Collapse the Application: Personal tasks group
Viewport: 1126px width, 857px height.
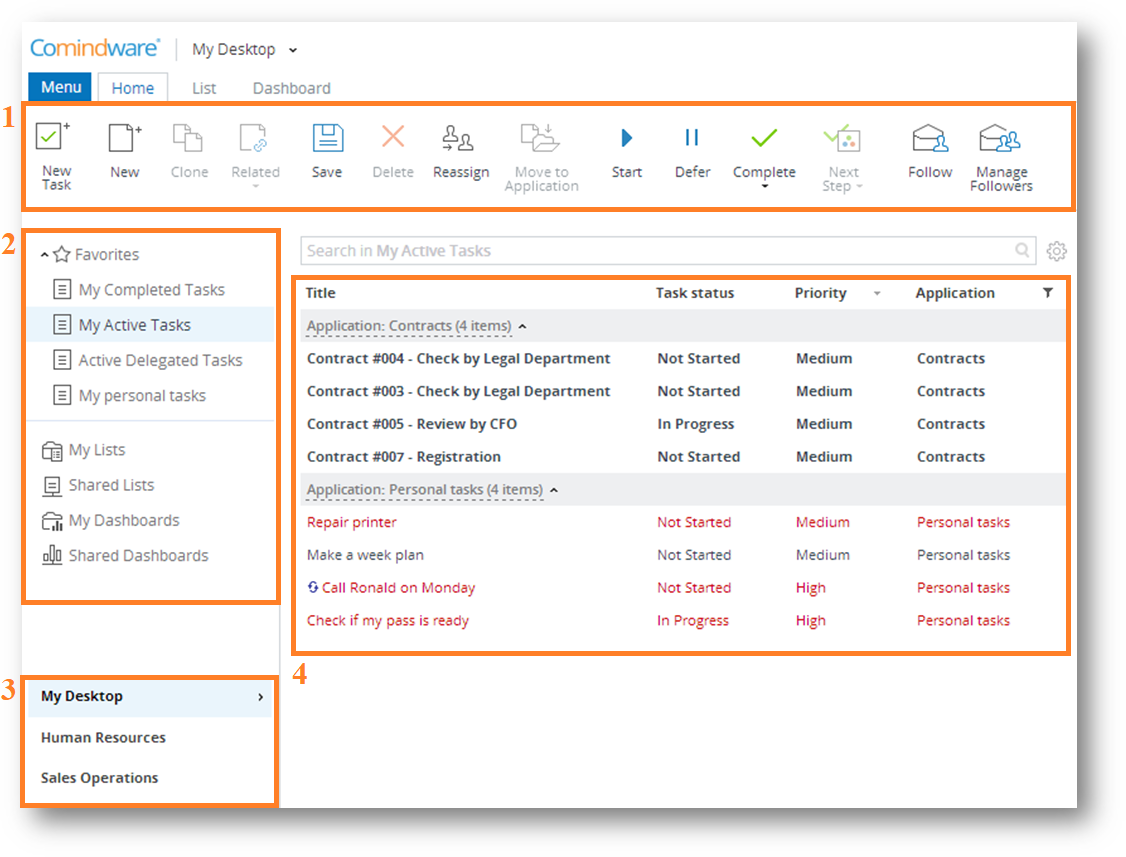[555, 490]
